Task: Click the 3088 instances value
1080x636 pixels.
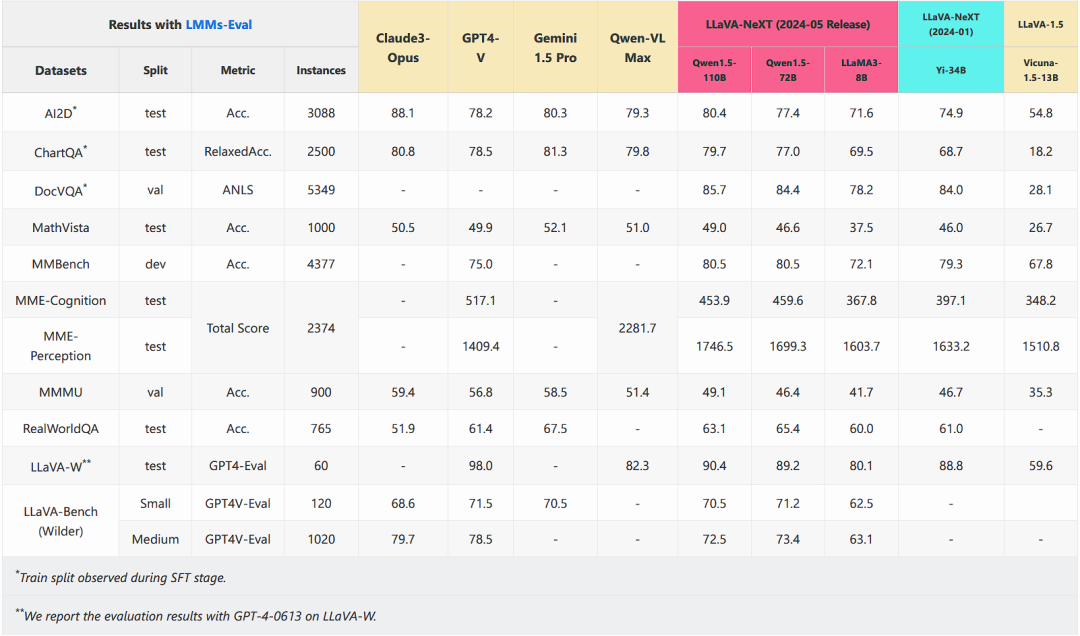Action: click(x=321, y=113)
